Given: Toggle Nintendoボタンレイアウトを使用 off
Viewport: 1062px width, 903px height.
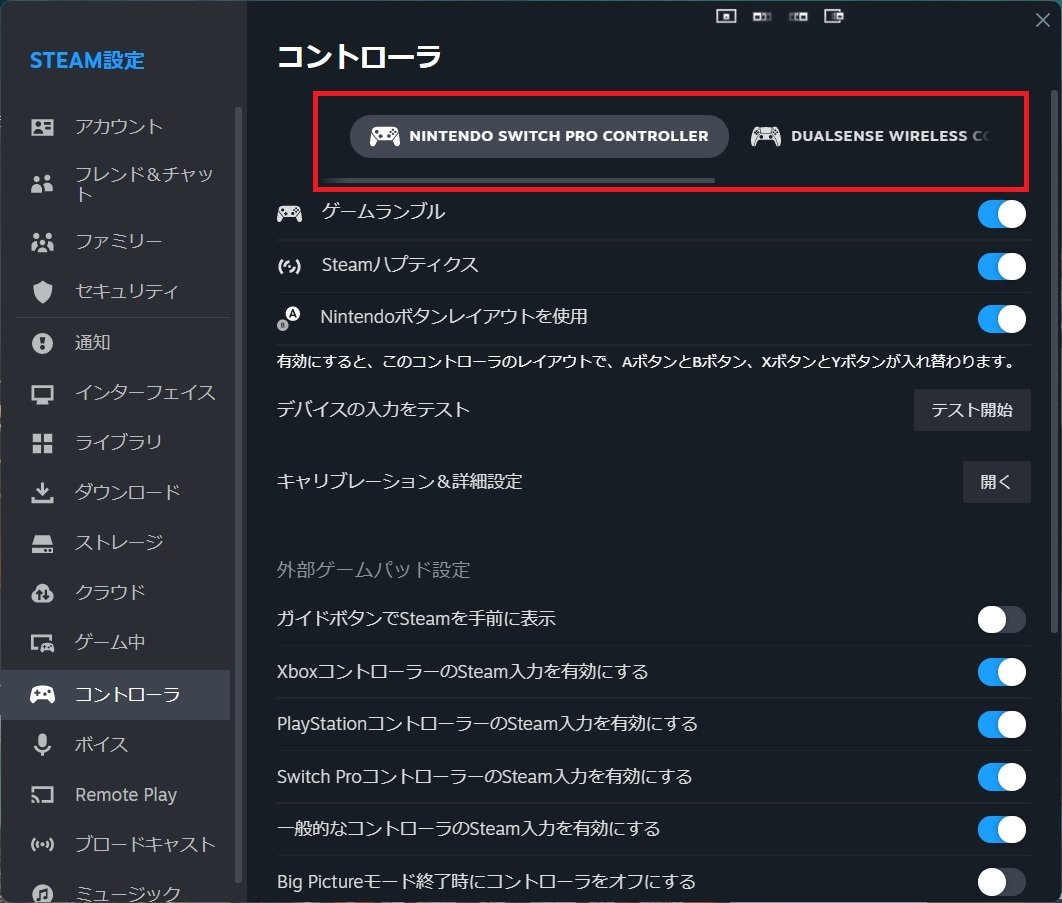Looking at the screenshot, I should pos(1001,318).
